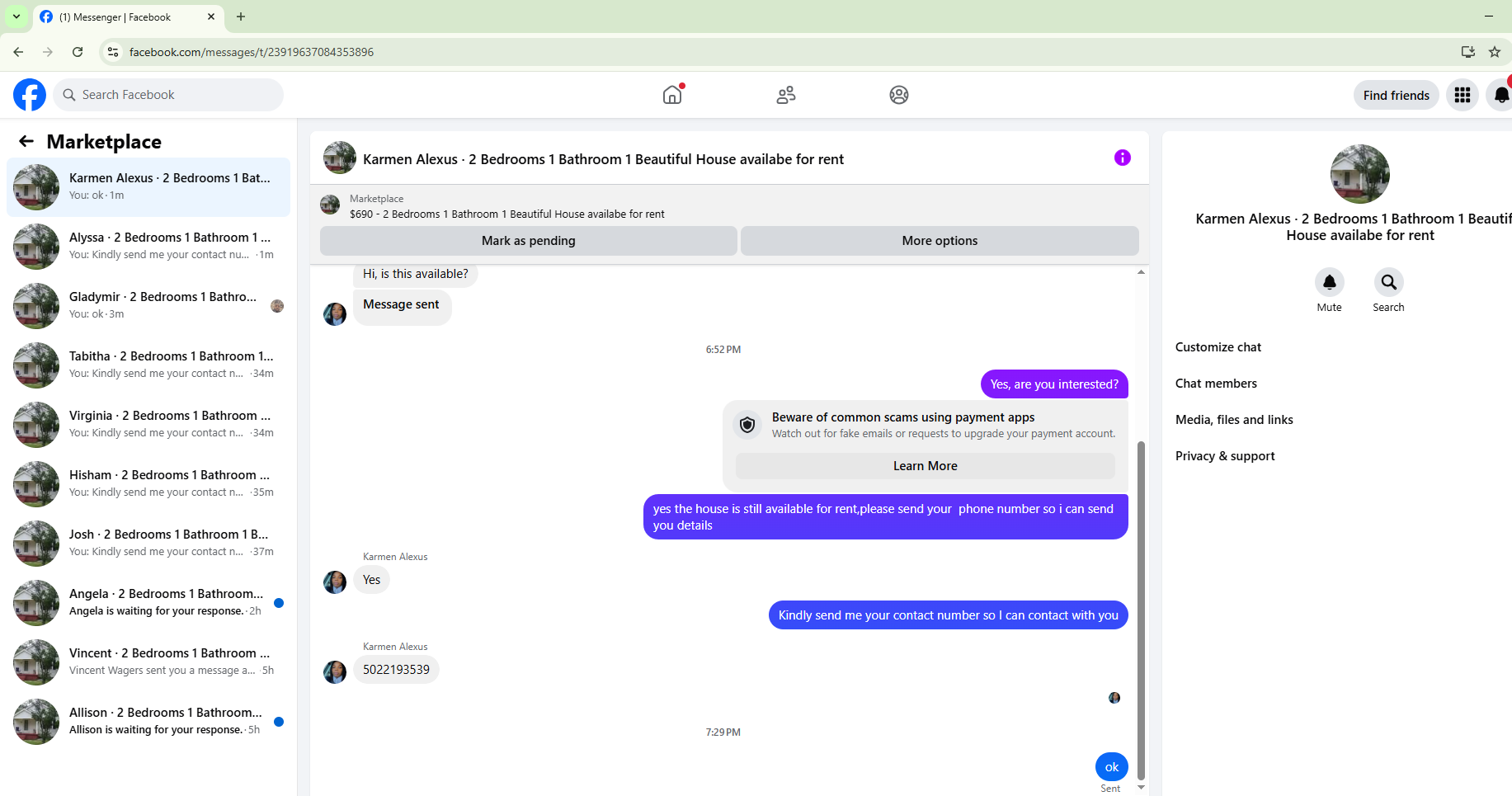Click the 'yes the house is still available' message
This screenshot has height=796, width=1512.
coord(885,517)
